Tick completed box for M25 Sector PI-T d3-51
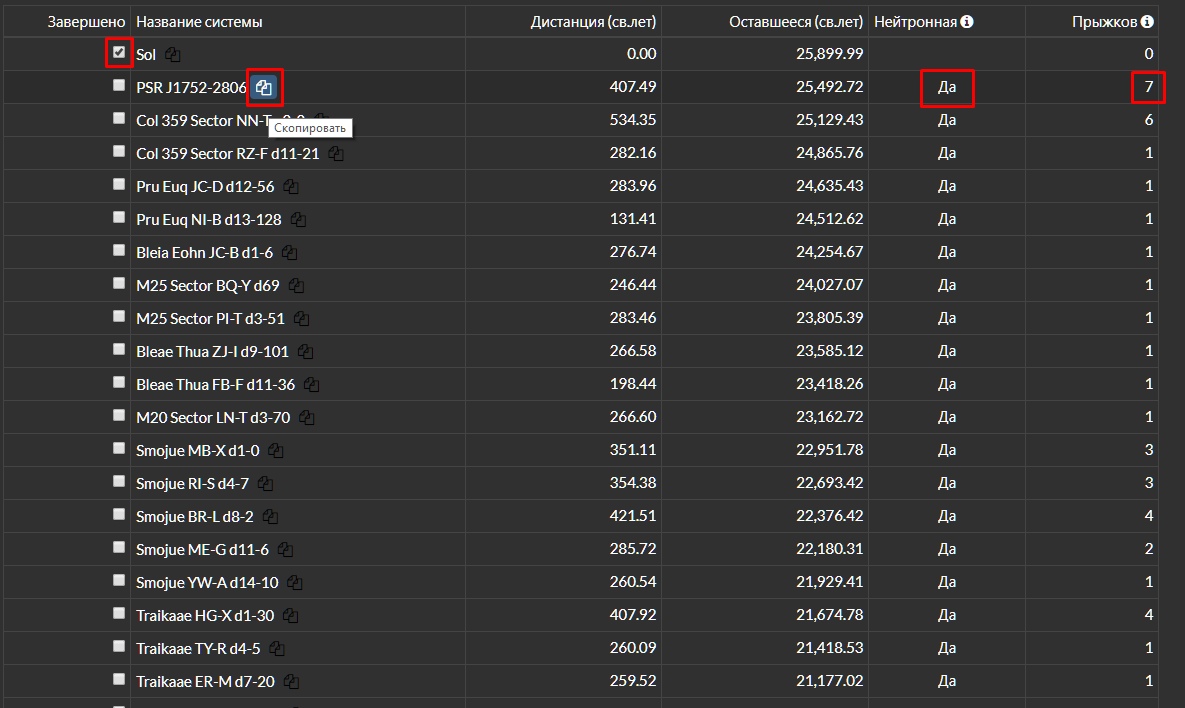 click(x=119, y=317)
